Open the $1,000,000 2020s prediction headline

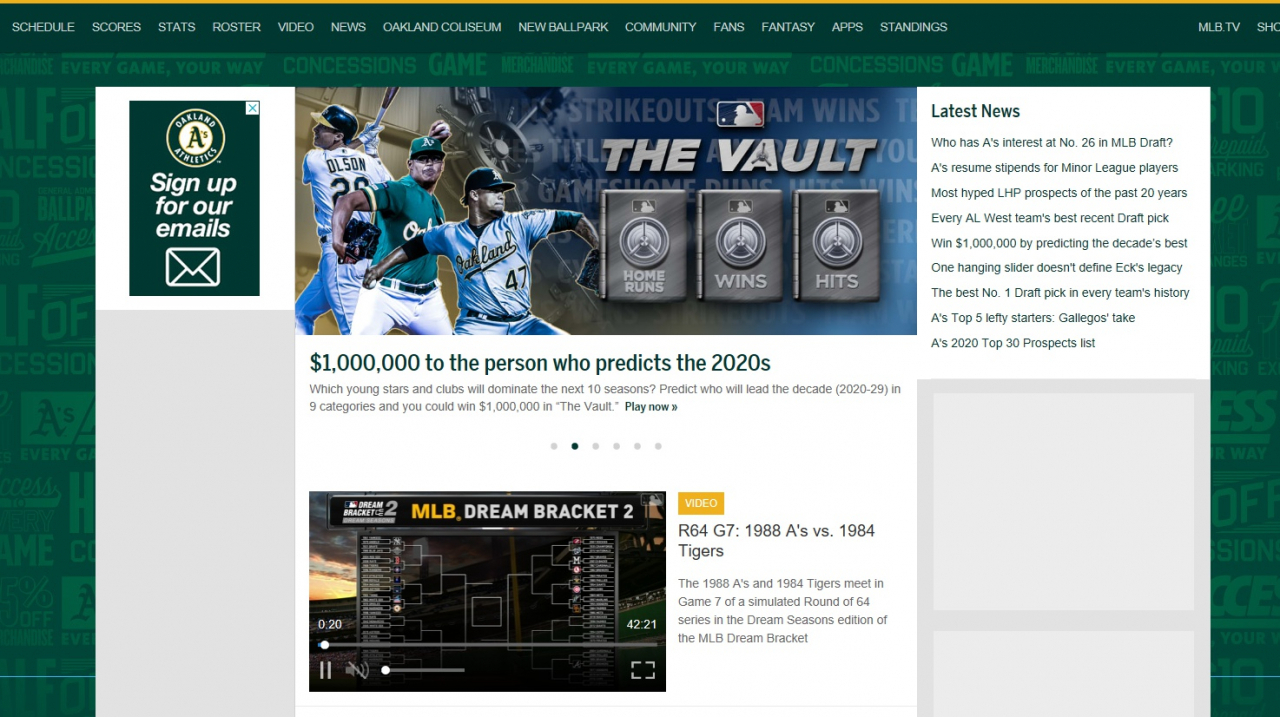tap(540, 362)
